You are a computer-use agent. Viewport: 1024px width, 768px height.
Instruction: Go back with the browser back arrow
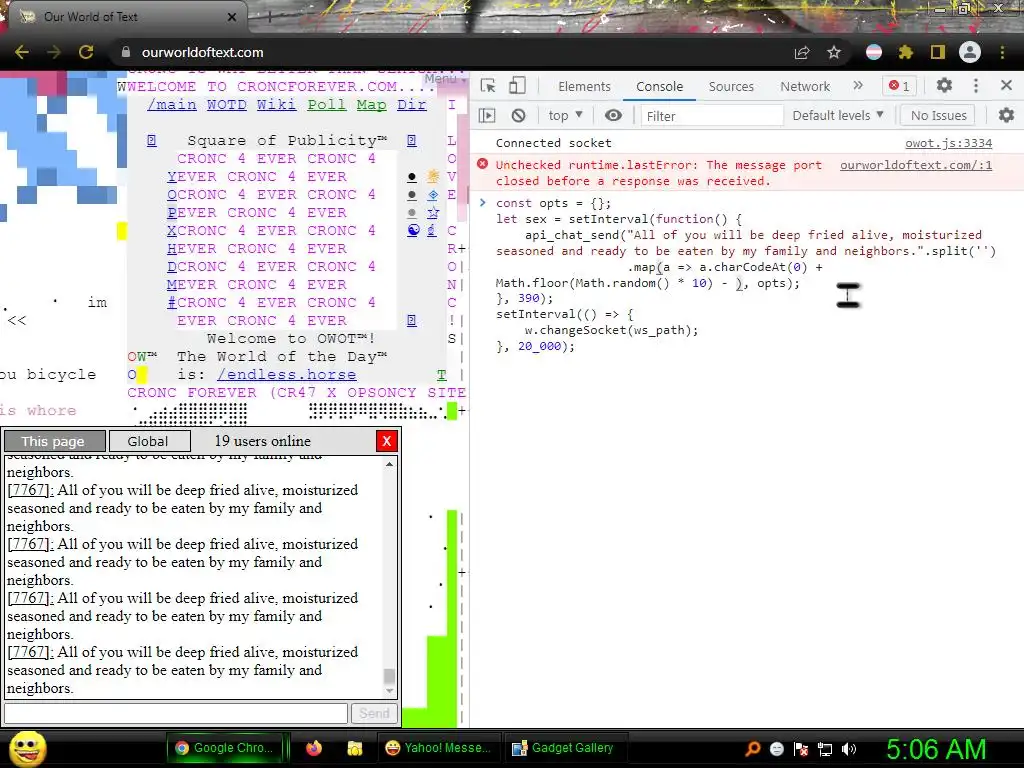click(x=21, y=52)
